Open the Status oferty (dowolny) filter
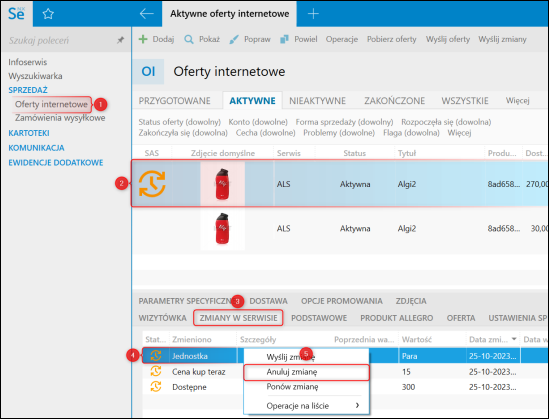Screen dimensions: 549x419 pyautogui.click(x=180, y=122)
